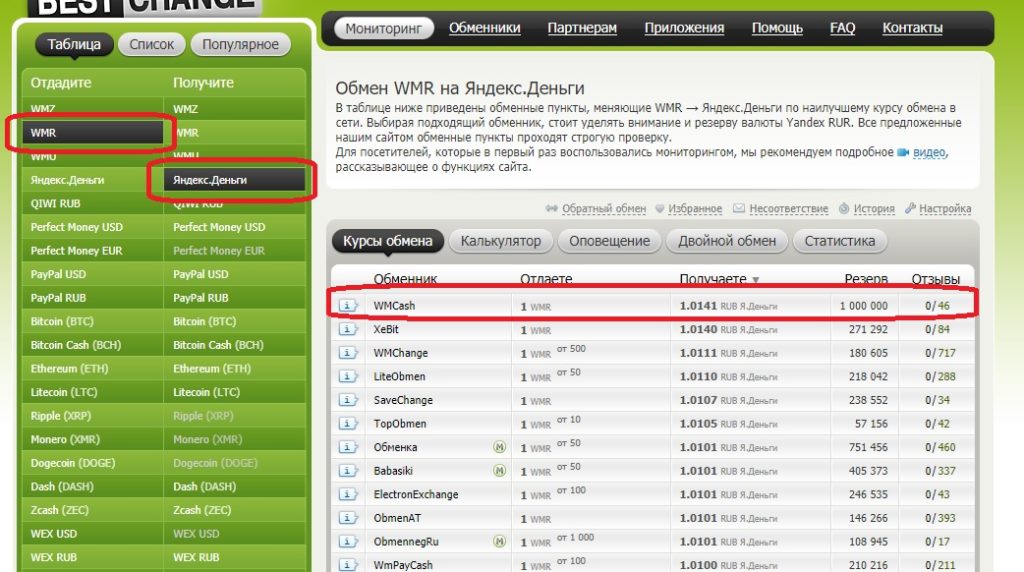
Task: Select the Статистика tab
Action: point(839,241)
